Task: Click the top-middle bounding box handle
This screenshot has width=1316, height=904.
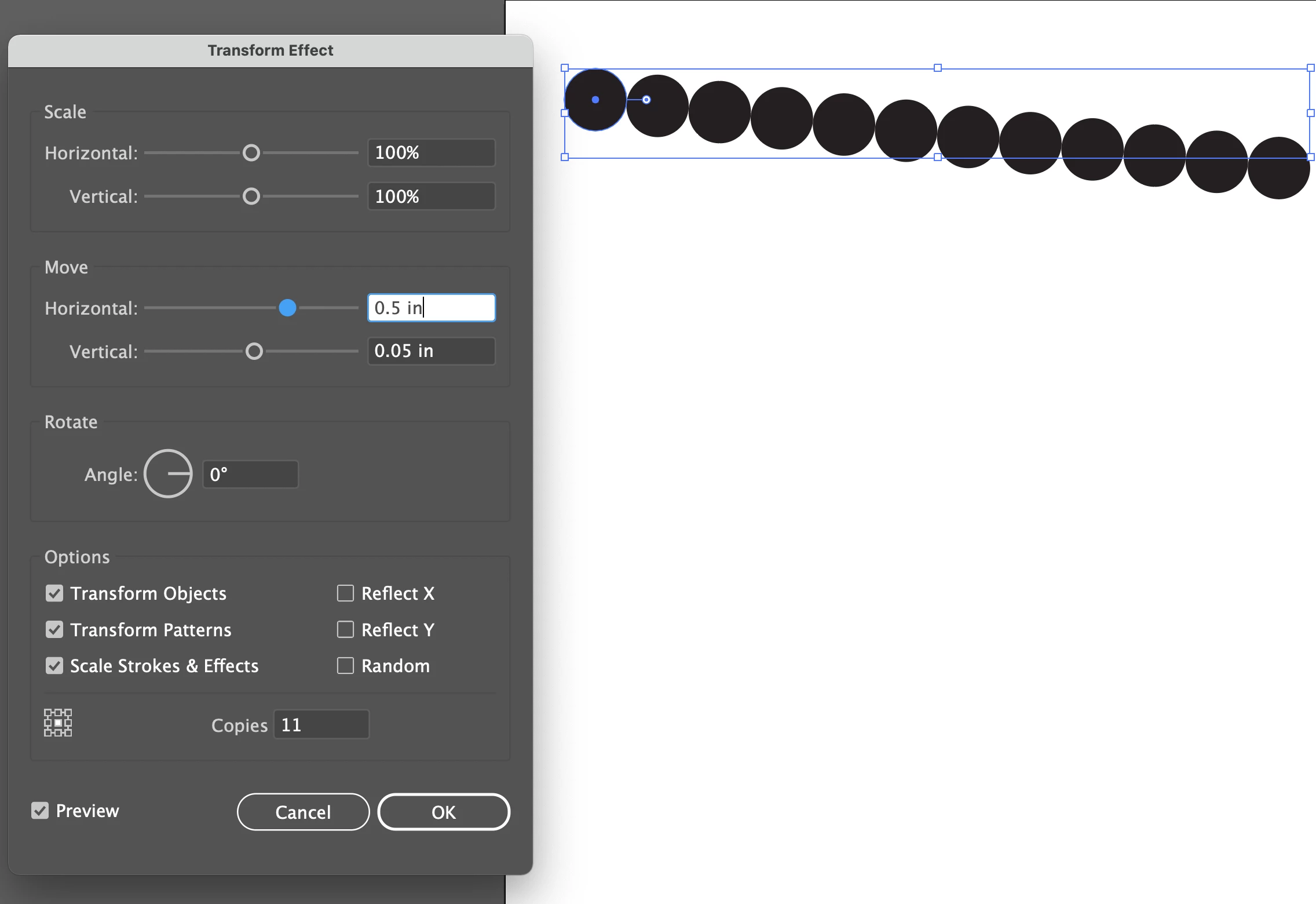Action: [x=938, y=68]
